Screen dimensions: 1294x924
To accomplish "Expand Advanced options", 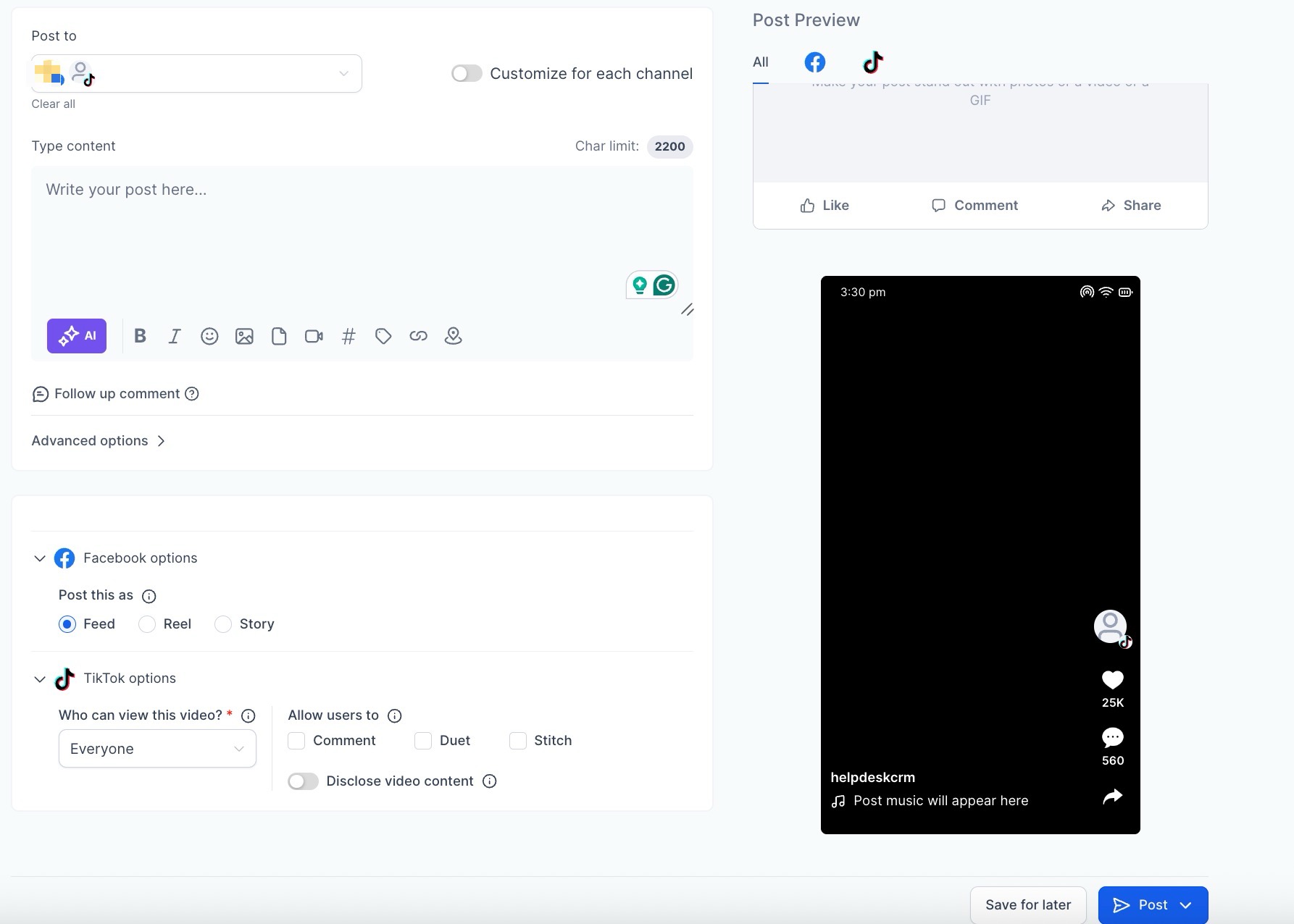I will click(99, 441).
